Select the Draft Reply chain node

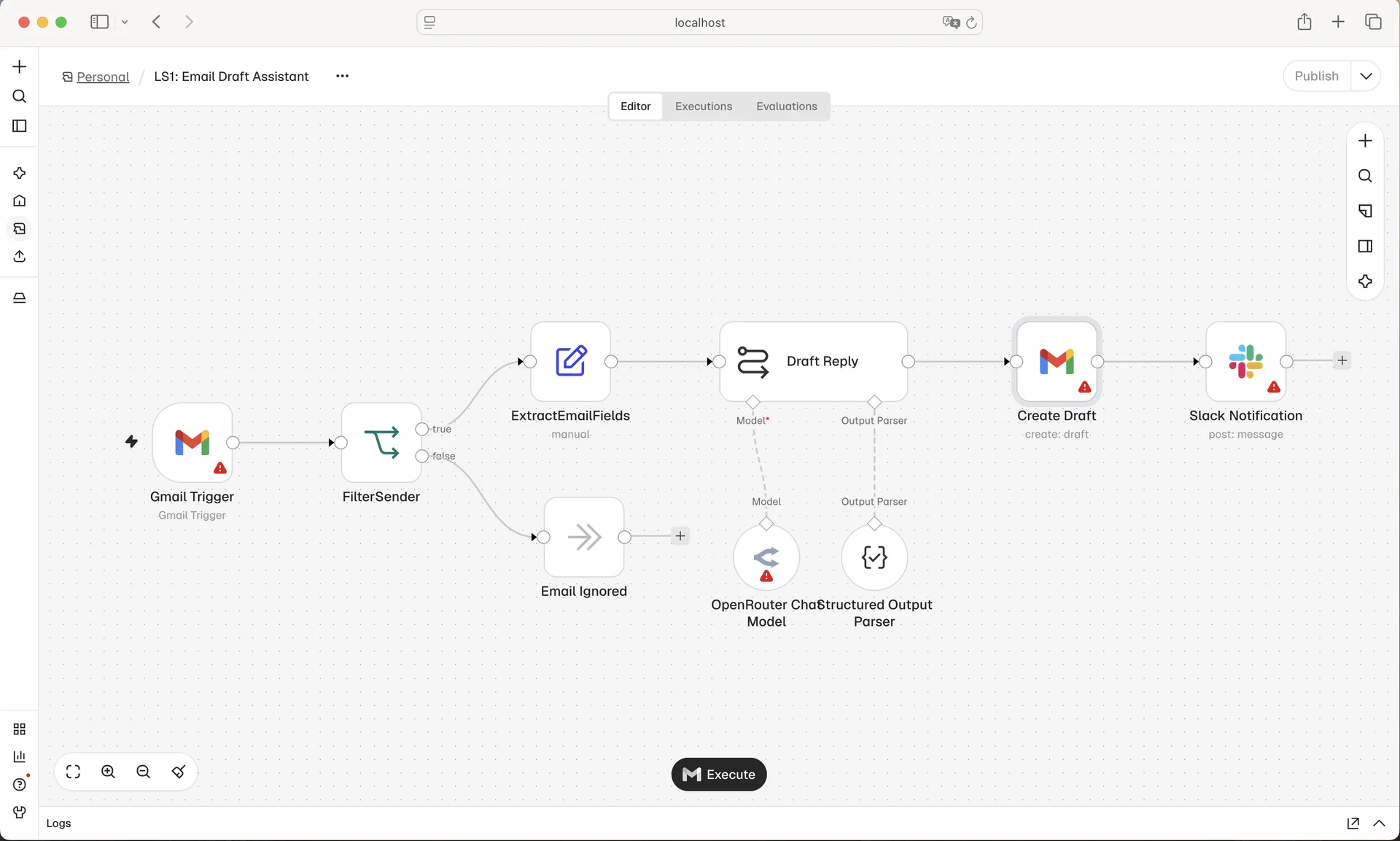point(814,361)
